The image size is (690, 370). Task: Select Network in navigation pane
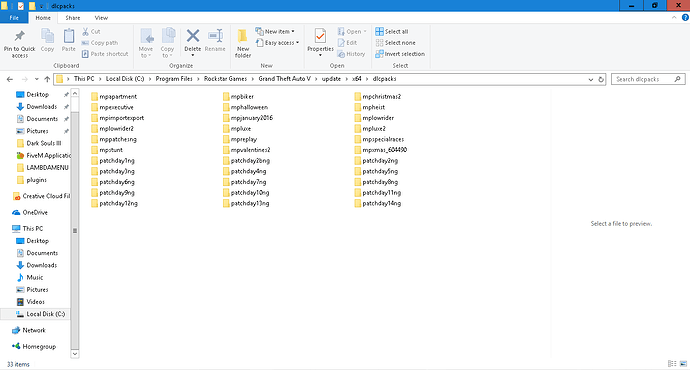click(x=29, y=330)
